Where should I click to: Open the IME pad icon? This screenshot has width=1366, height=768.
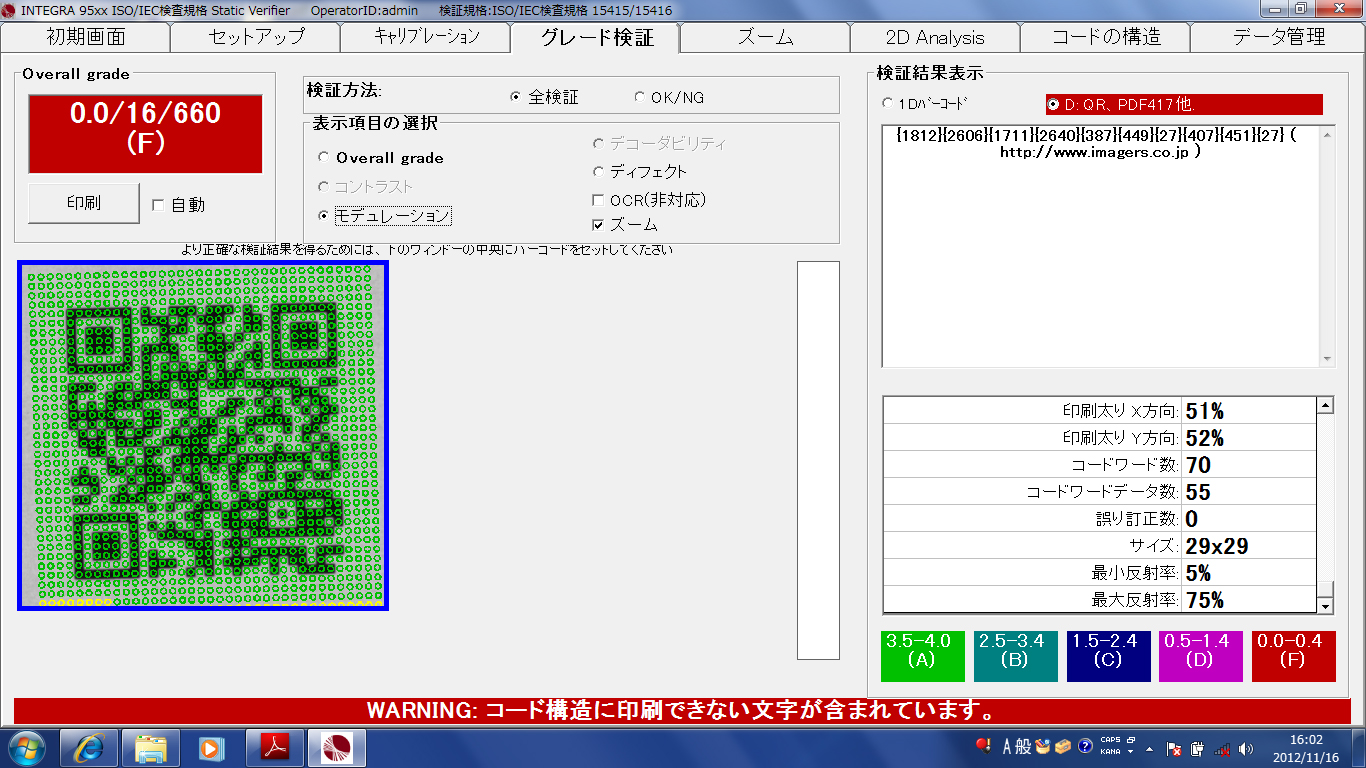[1043, 746]
